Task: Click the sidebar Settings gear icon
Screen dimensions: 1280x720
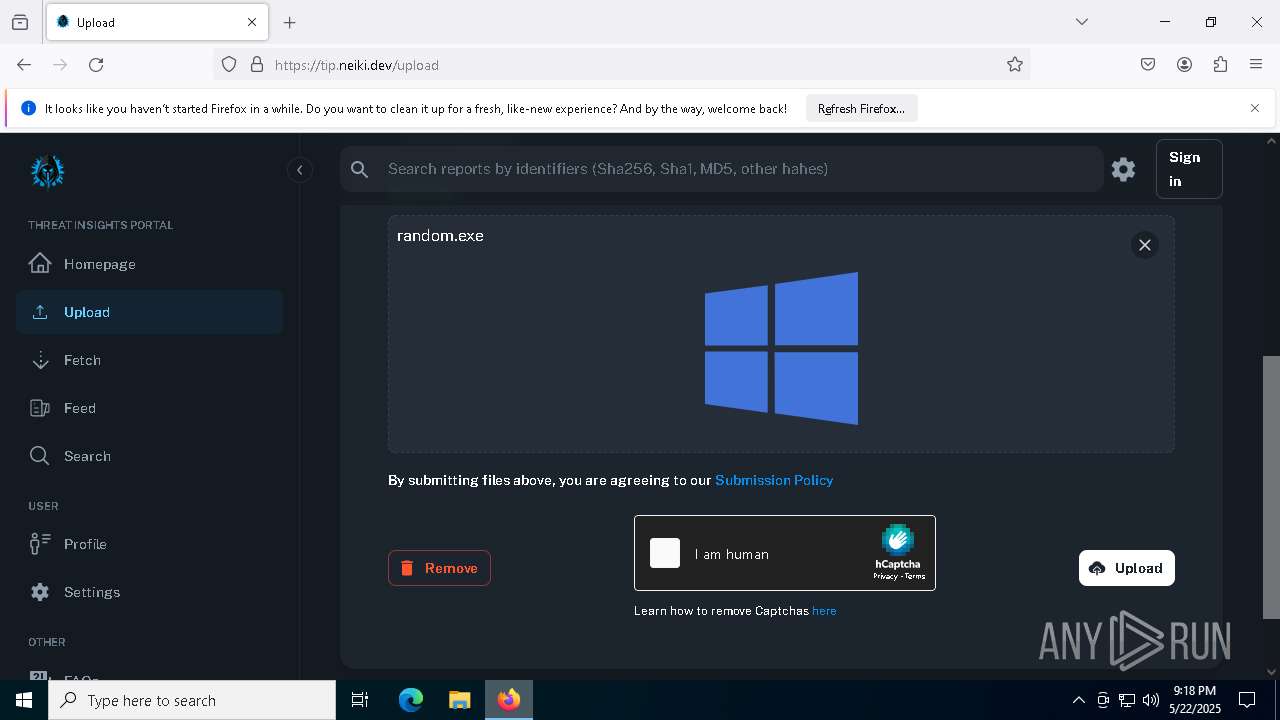Action: click(x=40, y=592)
